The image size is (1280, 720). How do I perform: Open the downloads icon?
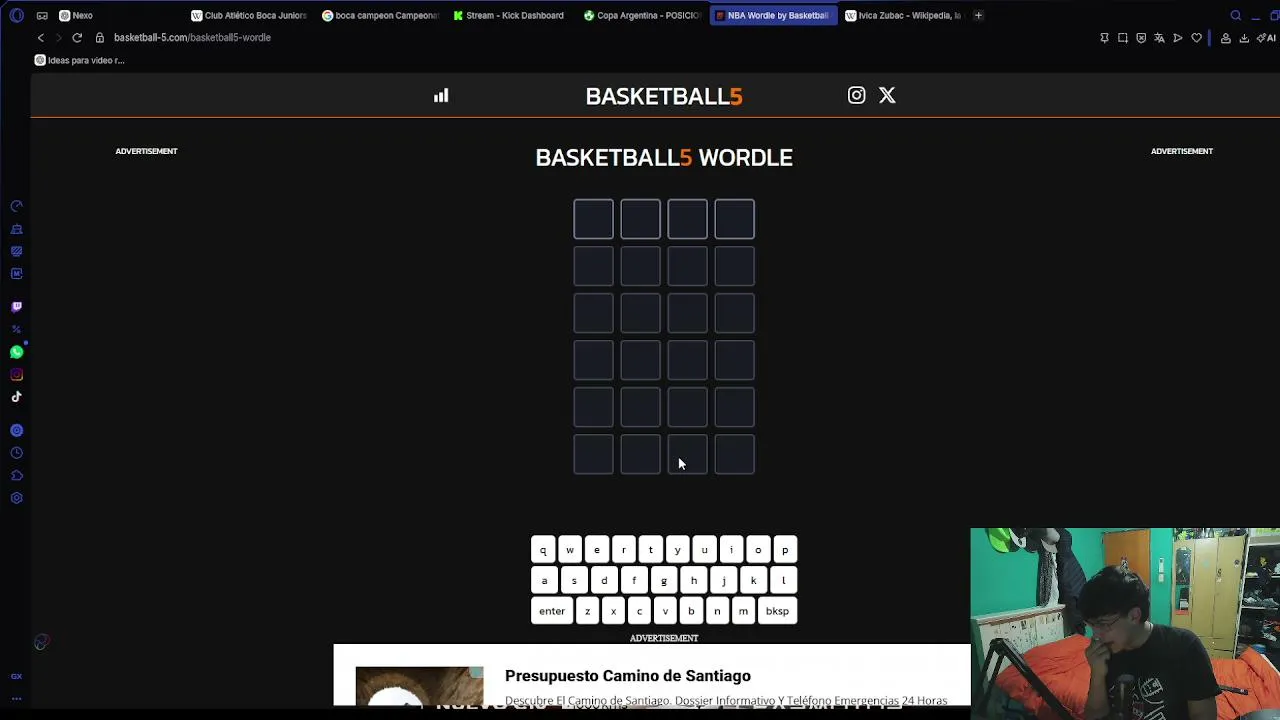pos(1244,38)
